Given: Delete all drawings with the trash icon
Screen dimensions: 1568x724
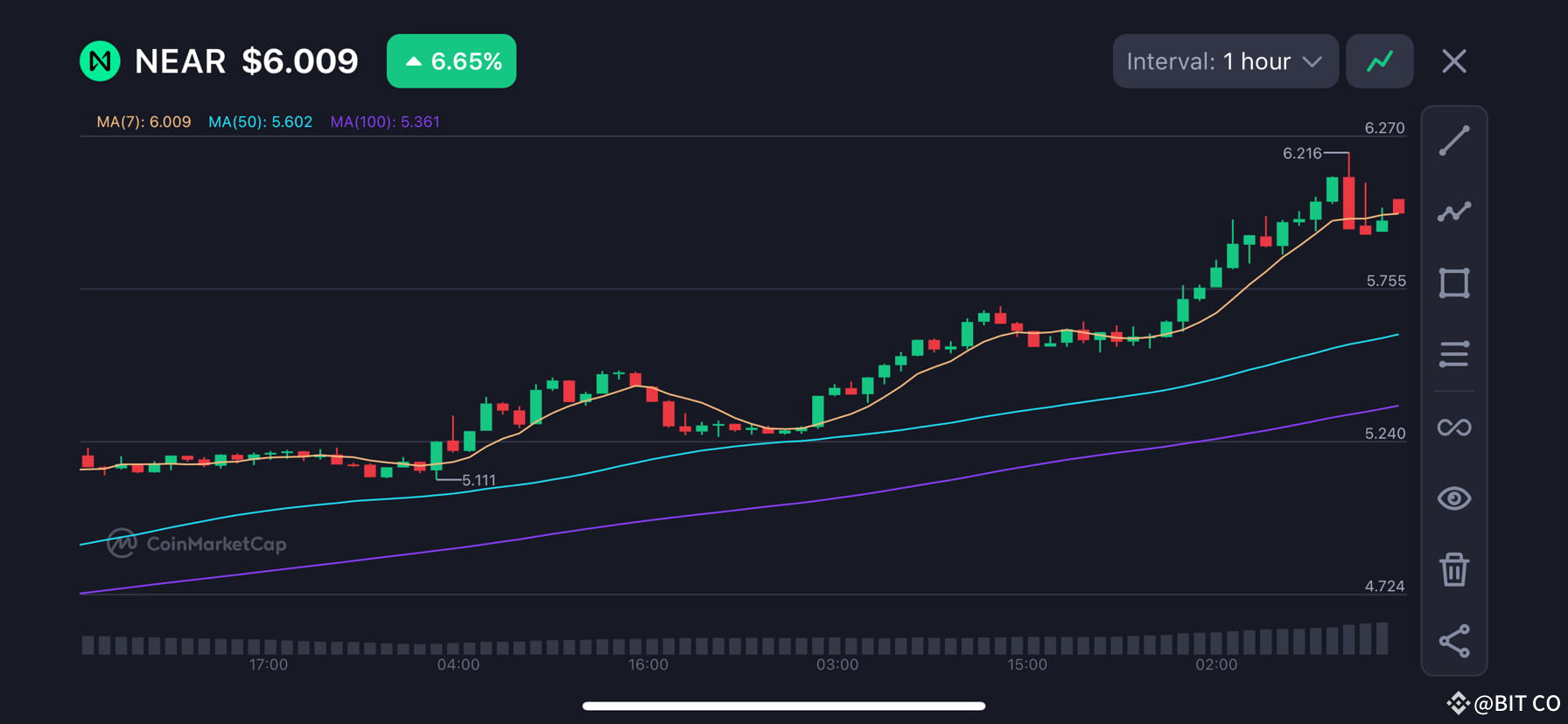Looking at the screenshot, I should [x=1454, y=570].
